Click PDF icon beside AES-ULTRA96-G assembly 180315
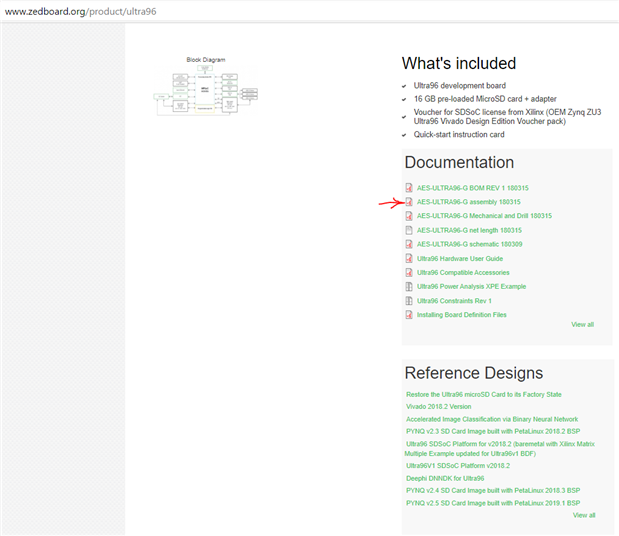619x536 pixels. (409, 202)
